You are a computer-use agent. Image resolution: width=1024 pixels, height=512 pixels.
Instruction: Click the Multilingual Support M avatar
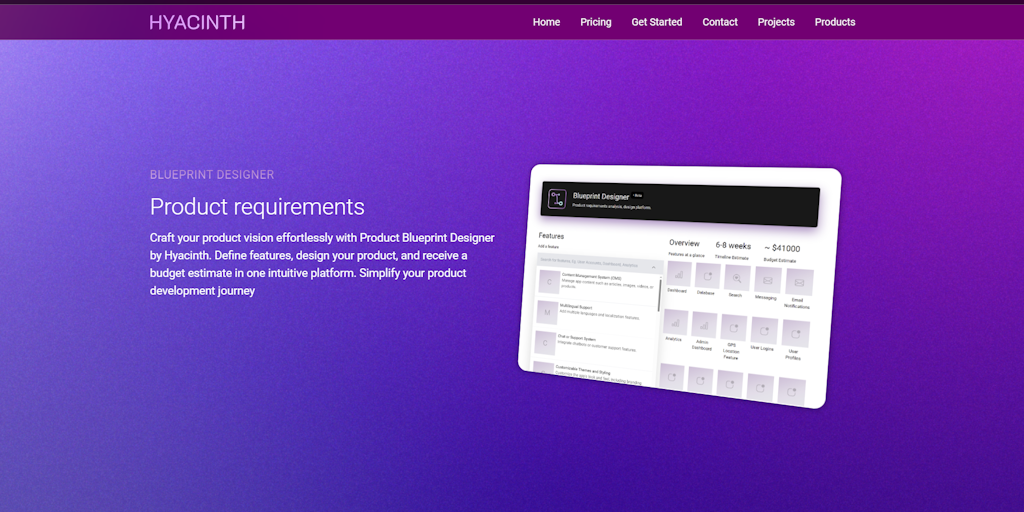coord(547,312)
